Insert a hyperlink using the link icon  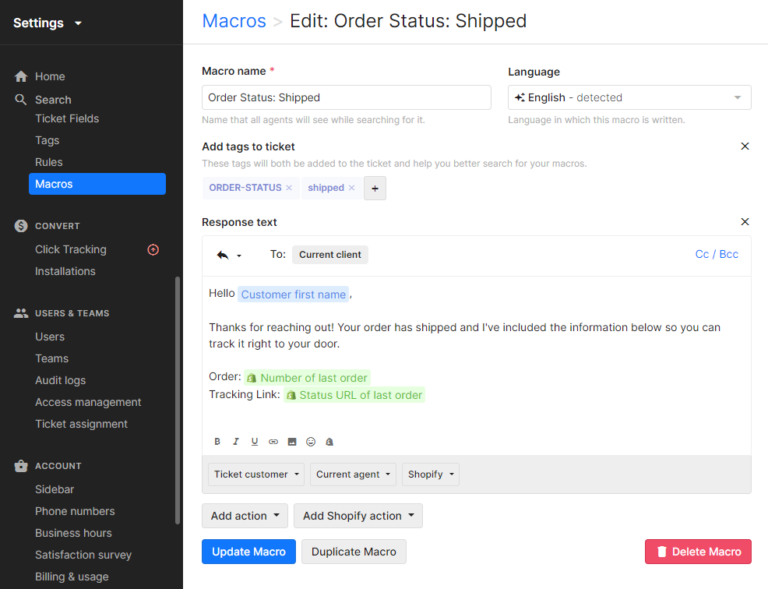[x=273, y=441]
